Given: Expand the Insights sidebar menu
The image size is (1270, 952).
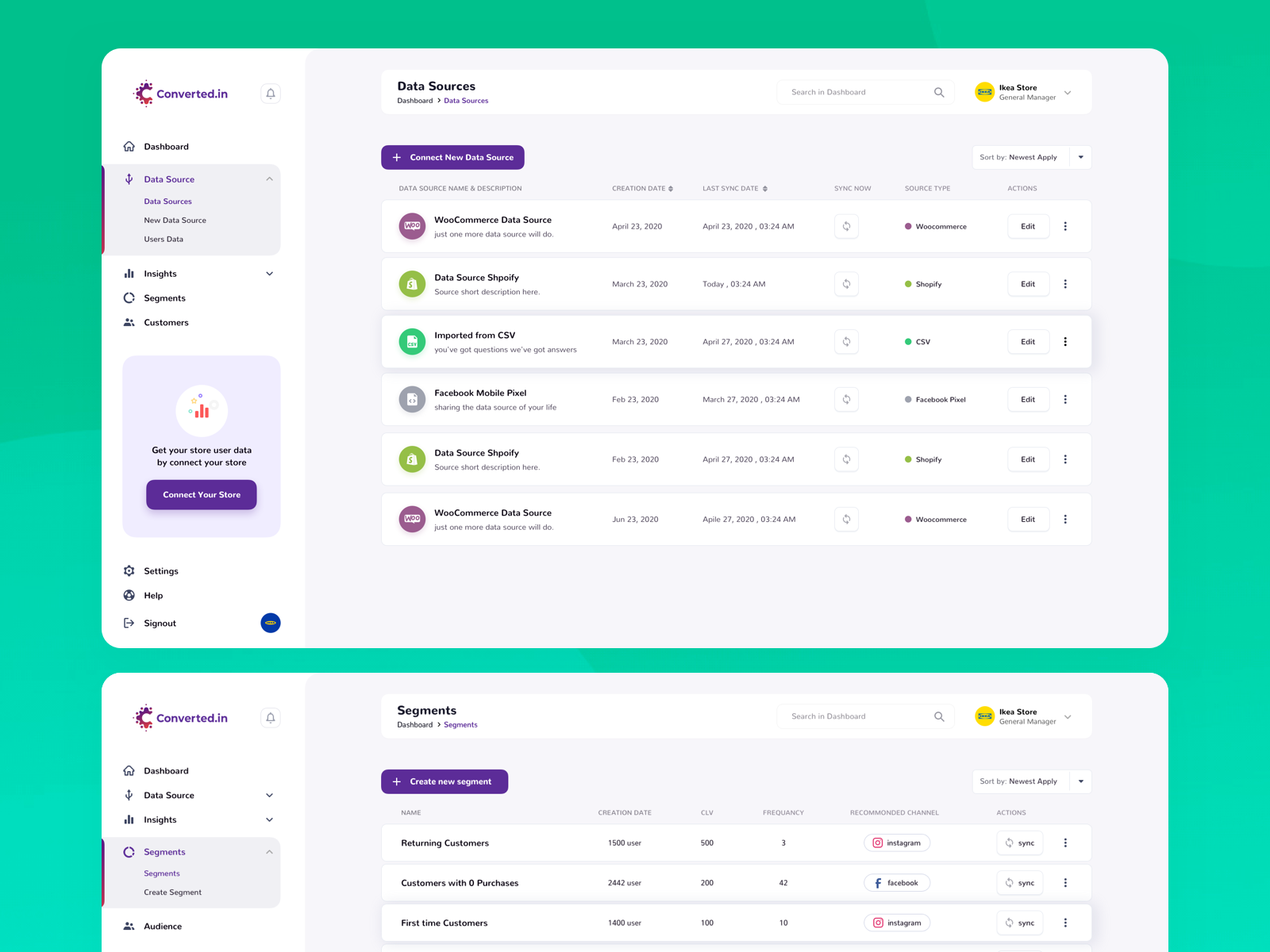Looking at the screenshot, I should [271, 273].
